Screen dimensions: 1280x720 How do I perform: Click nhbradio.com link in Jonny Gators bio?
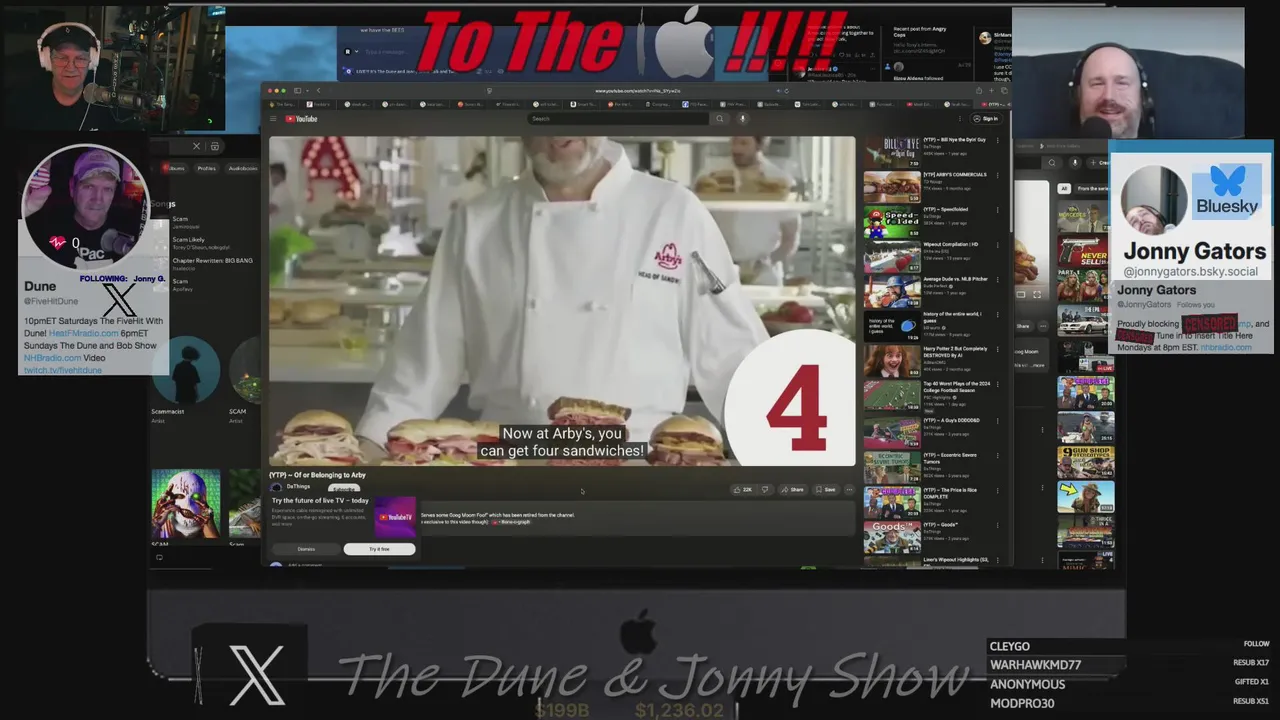pos(1225,347)
